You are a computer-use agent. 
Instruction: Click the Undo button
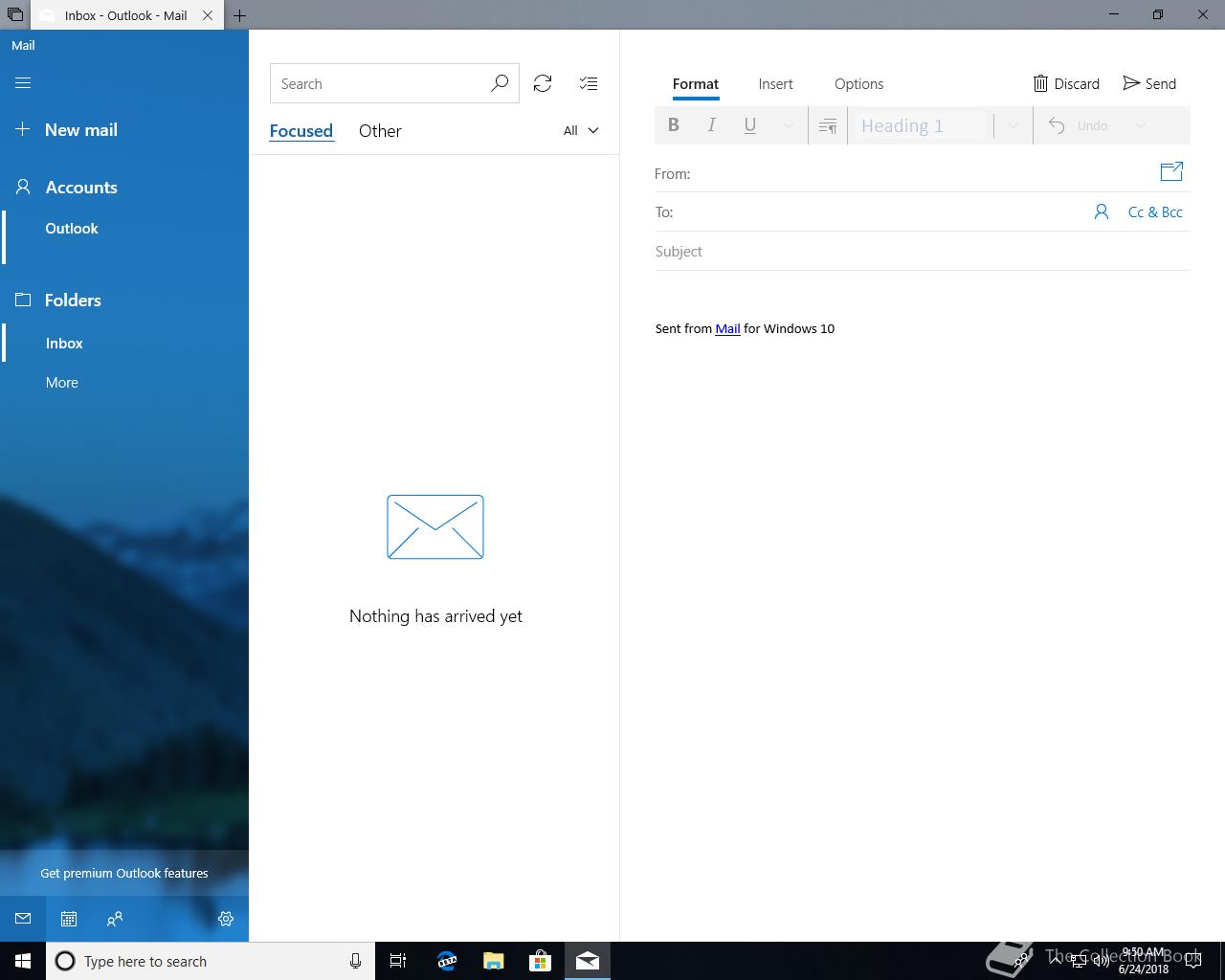tap(1080, 125)
